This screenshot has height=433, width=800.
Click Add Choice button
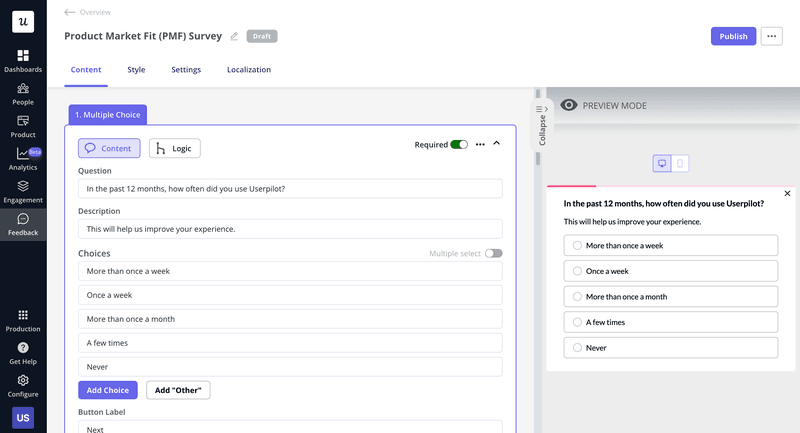[108, 390]
